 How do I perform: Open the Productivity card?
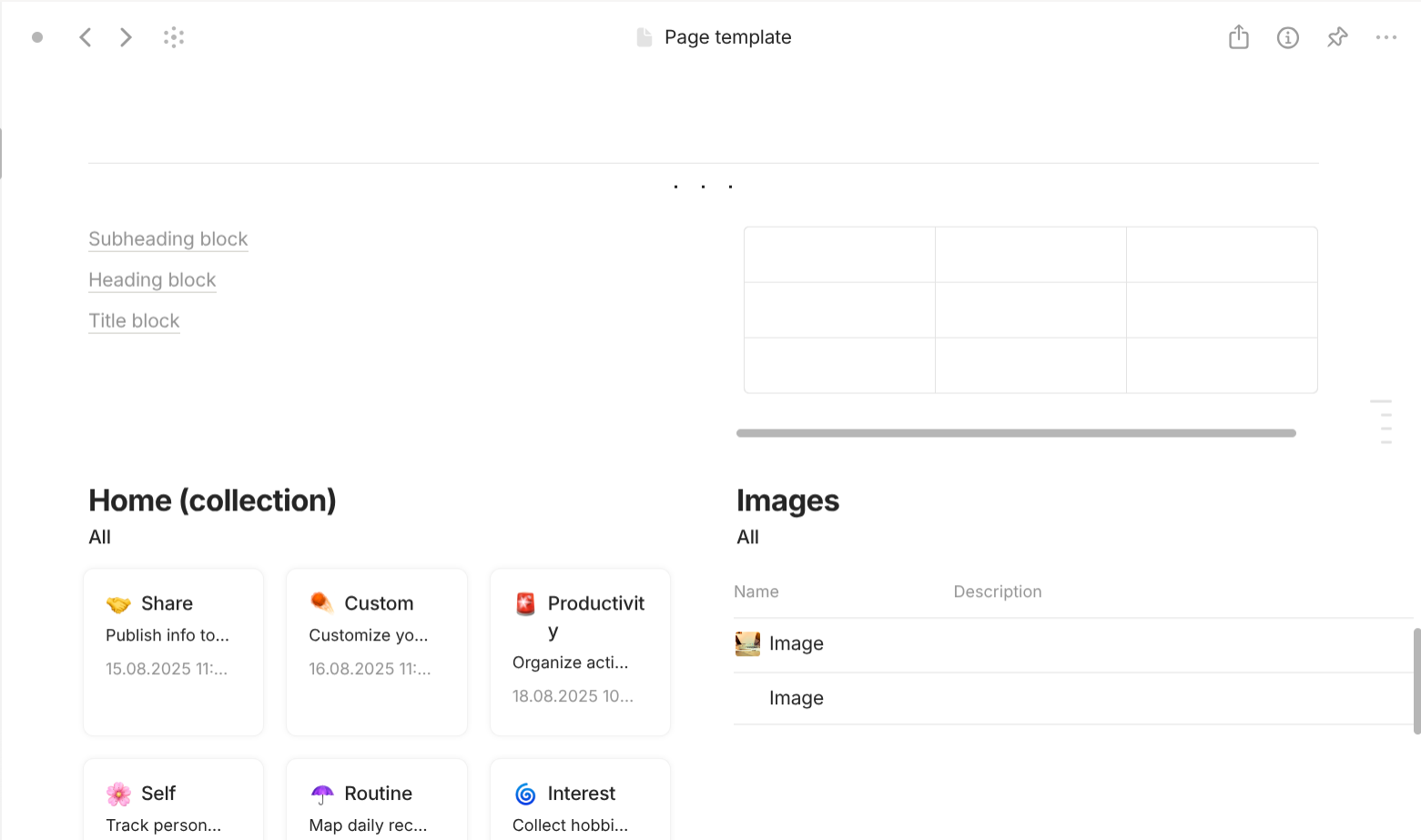click(x=580, y=652)
